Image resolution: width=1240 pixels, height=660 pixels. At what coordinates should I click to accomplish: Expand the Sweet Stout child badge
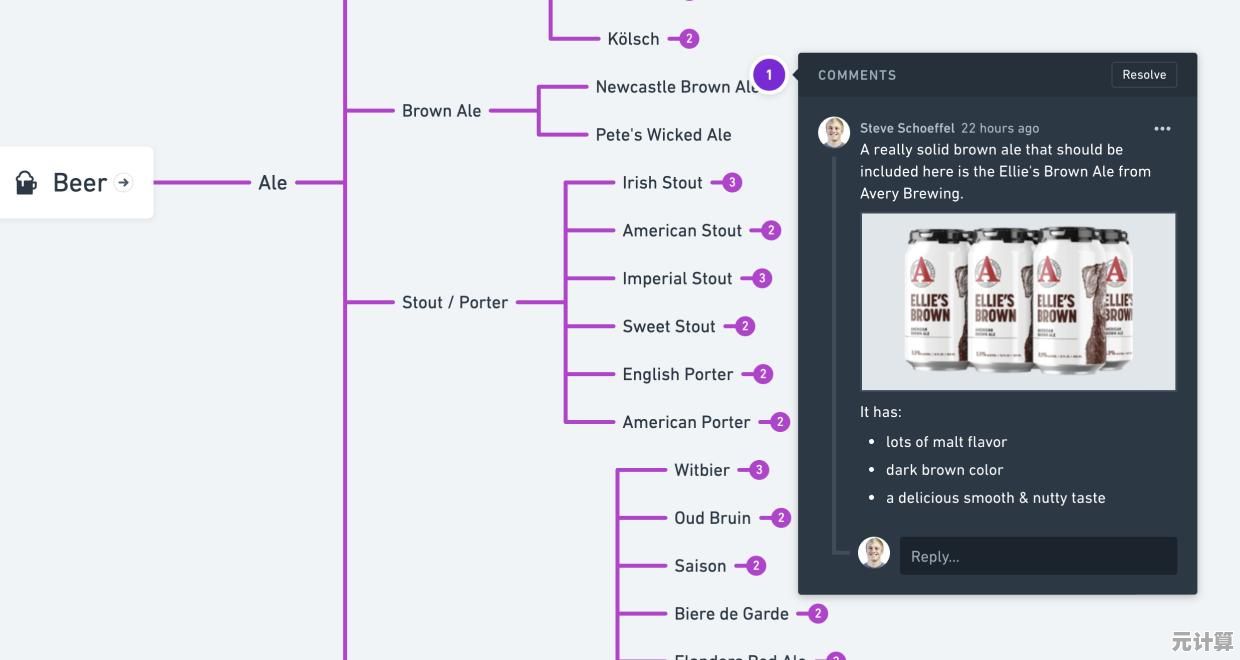coord(745,326)
